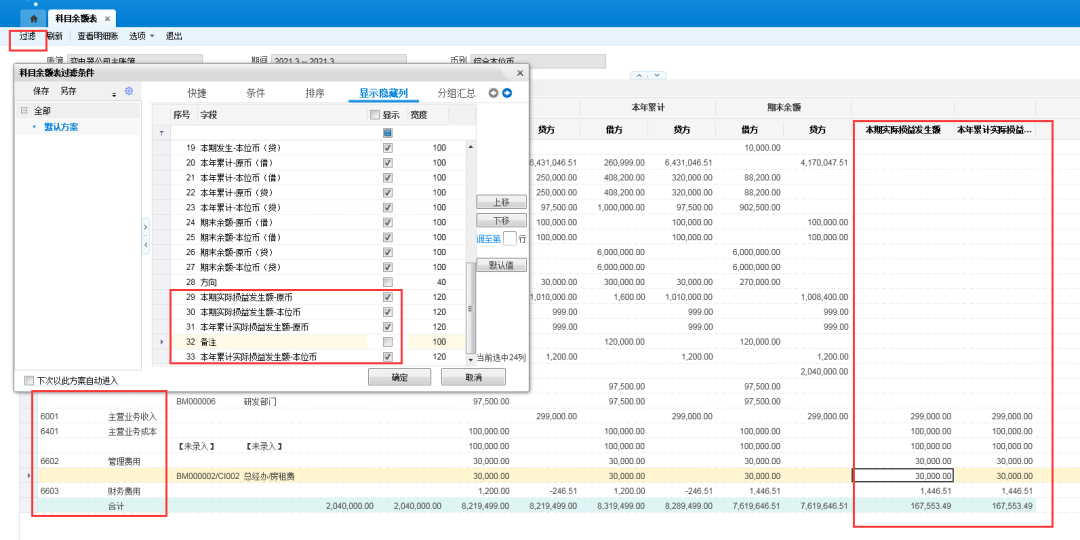Expand header area with down chevron
The image size is (1080, 540).
(x=656, y=75)
